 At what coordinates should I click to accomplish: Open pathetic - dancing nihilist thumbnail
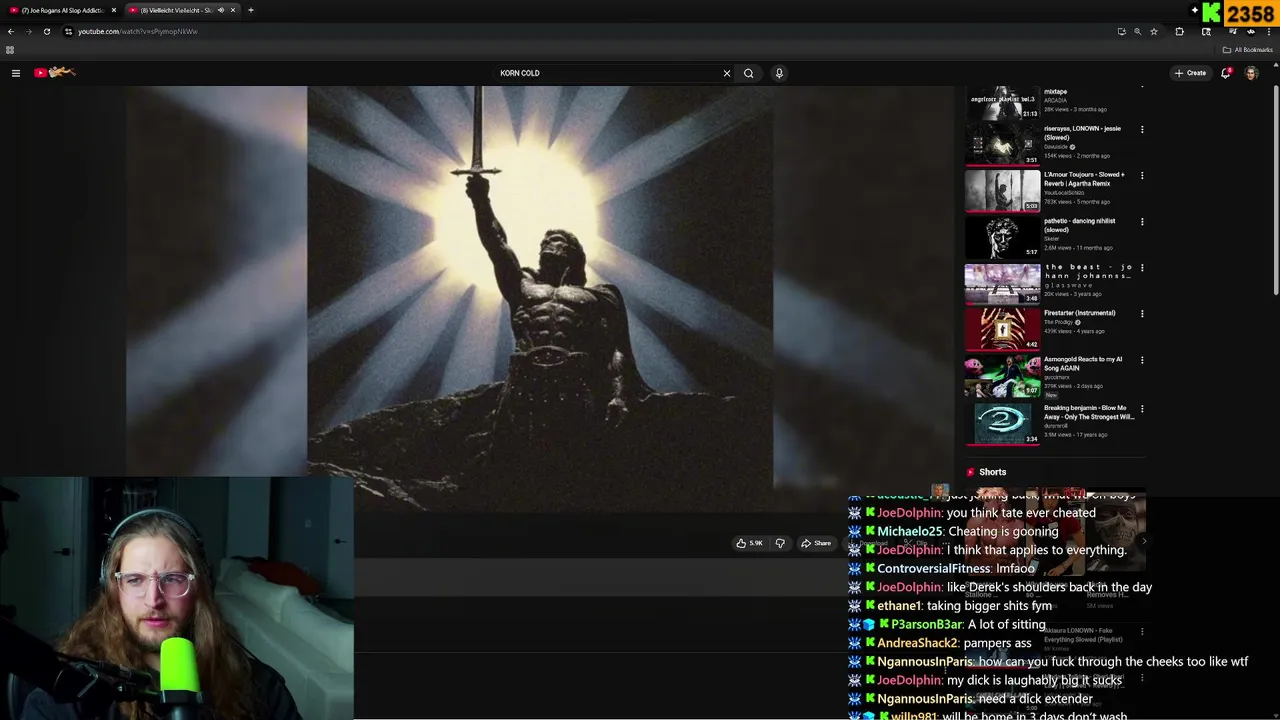coord(1002,237)
